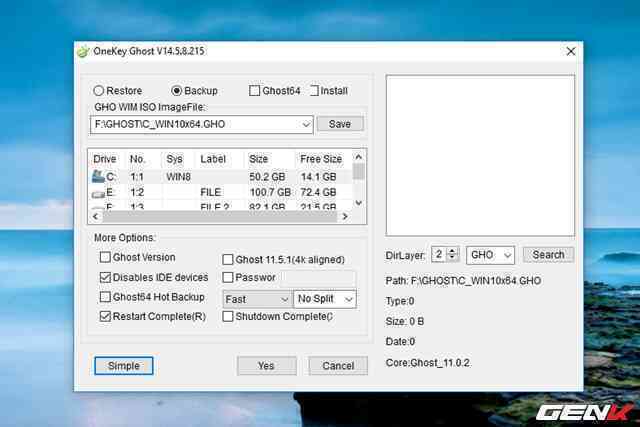Decrease the DirLayer value with down arrow
The image size is (640, 427).
click(452, 258)
